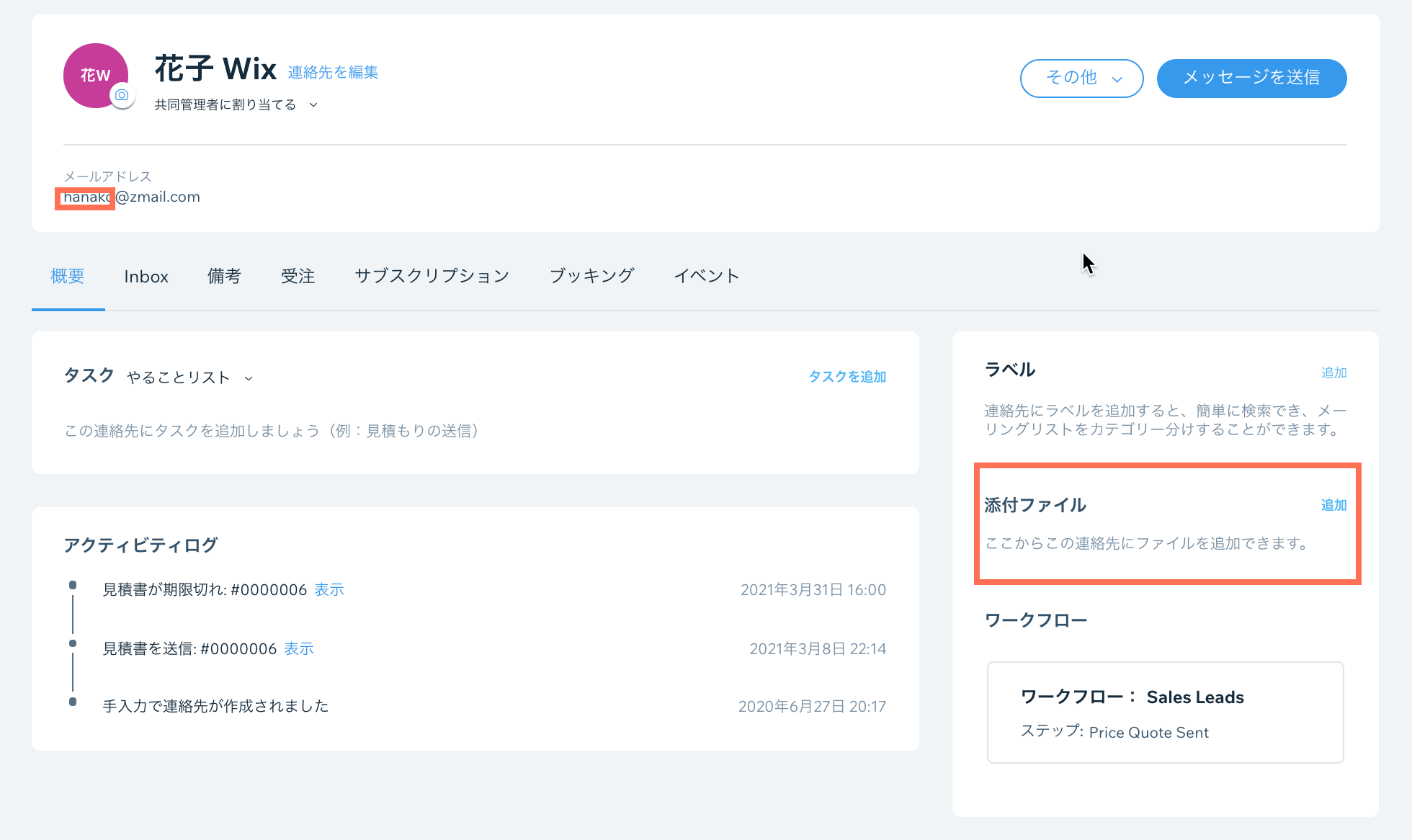Click the contact name 花子 Wix
1412x840 pixels.
click(x=215, y=69)
